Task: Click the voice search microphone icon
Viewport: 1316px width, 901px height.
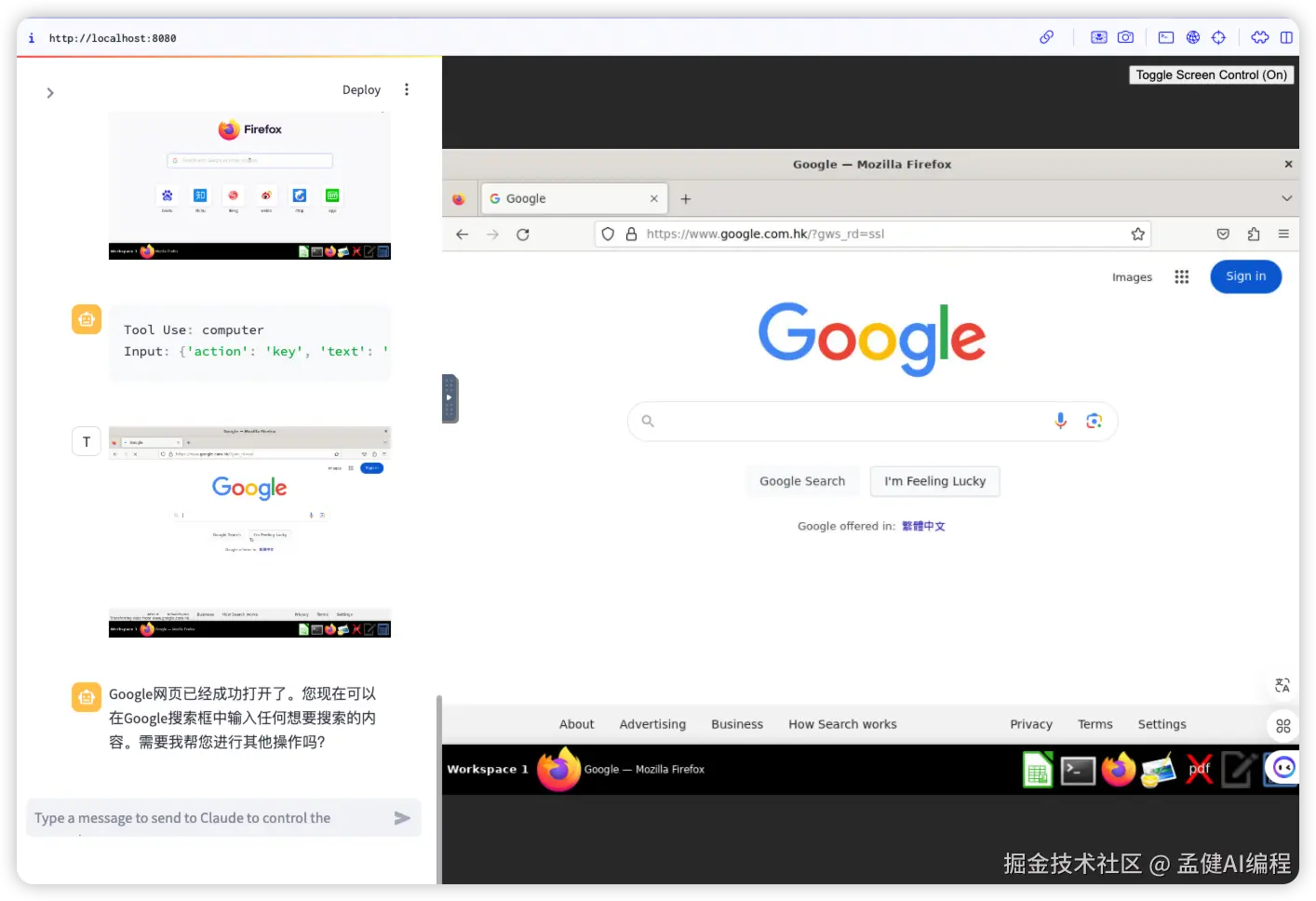Action: tap(1060, 421)
